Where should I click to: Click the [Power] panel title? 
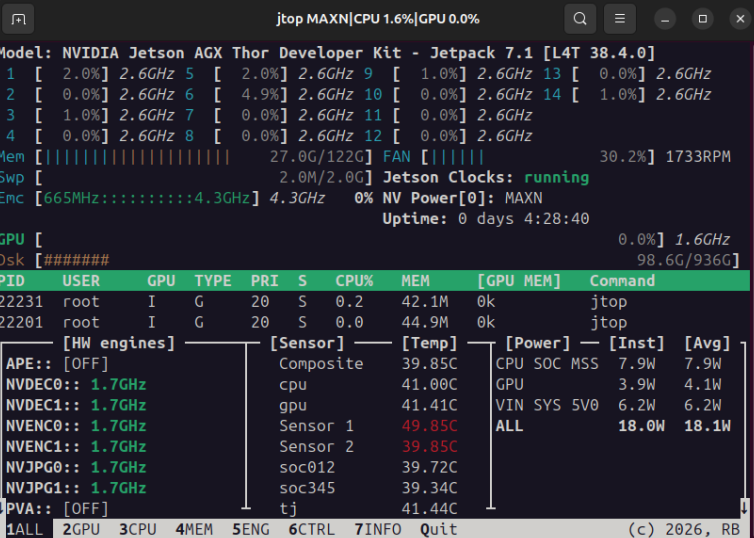538,343
